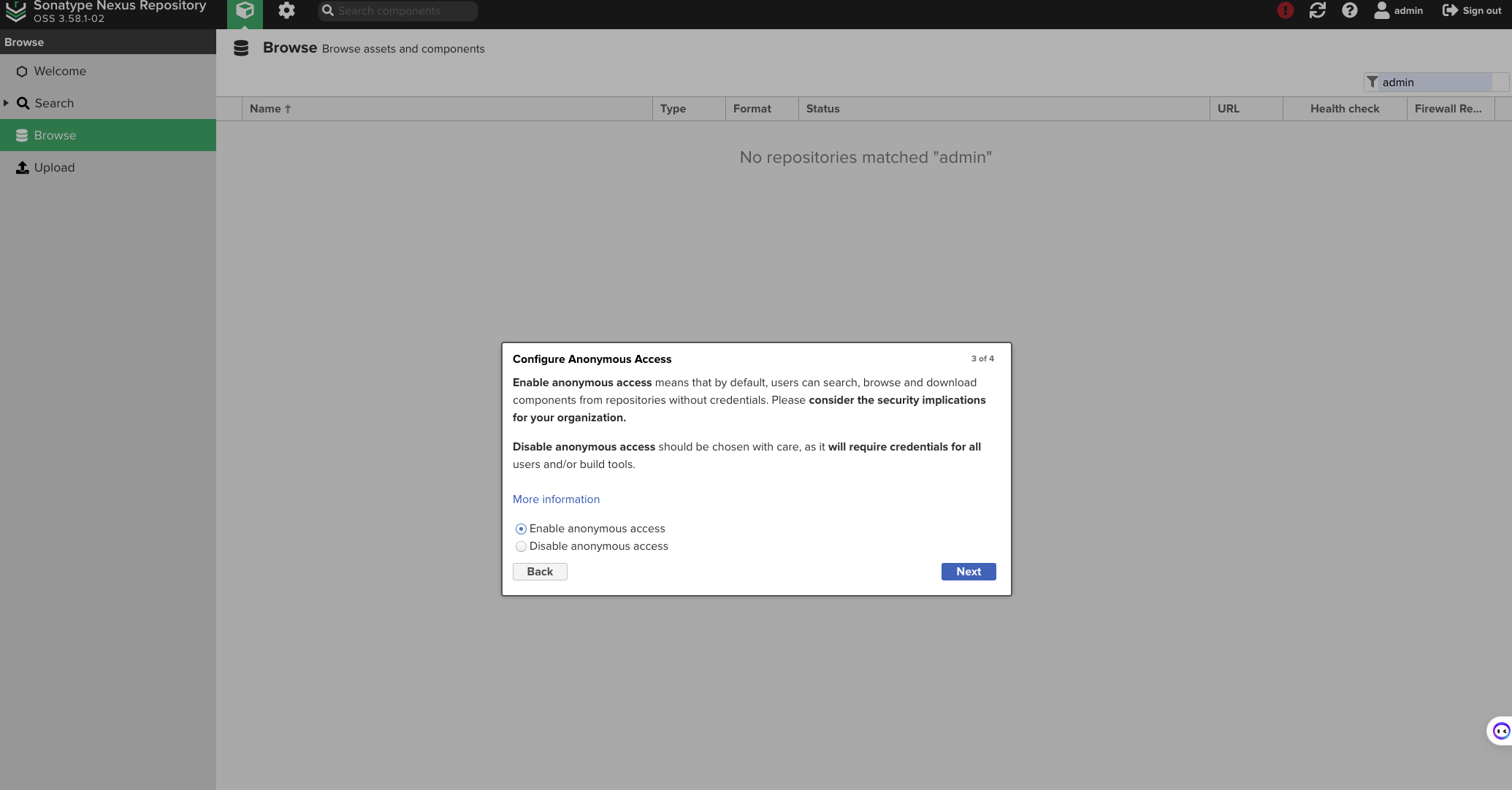Viewport: 1512px width, 790px height.
Task: Select Disable anonymous access option
Action: pos(521,546)
